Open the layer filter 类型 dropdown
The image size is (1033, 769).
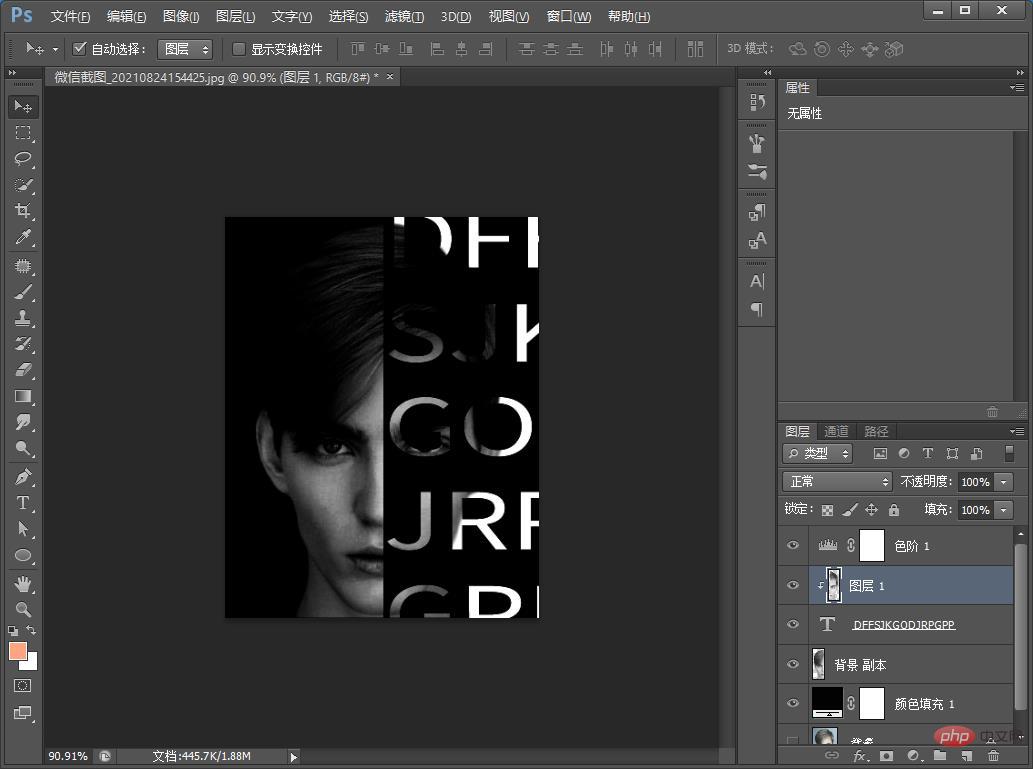[818, 453]
